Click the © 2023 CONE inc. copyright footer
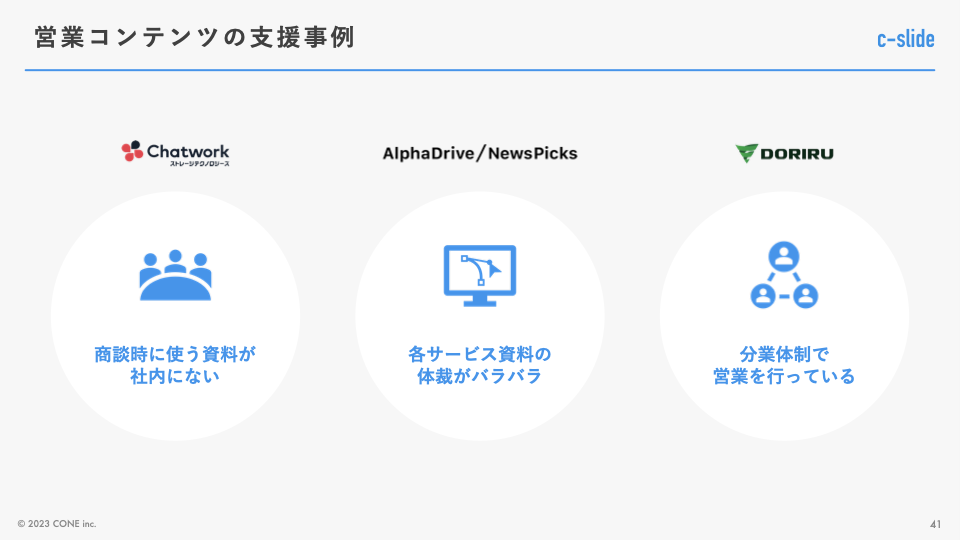This screenshot has height=540, width=960. point(57,524)
